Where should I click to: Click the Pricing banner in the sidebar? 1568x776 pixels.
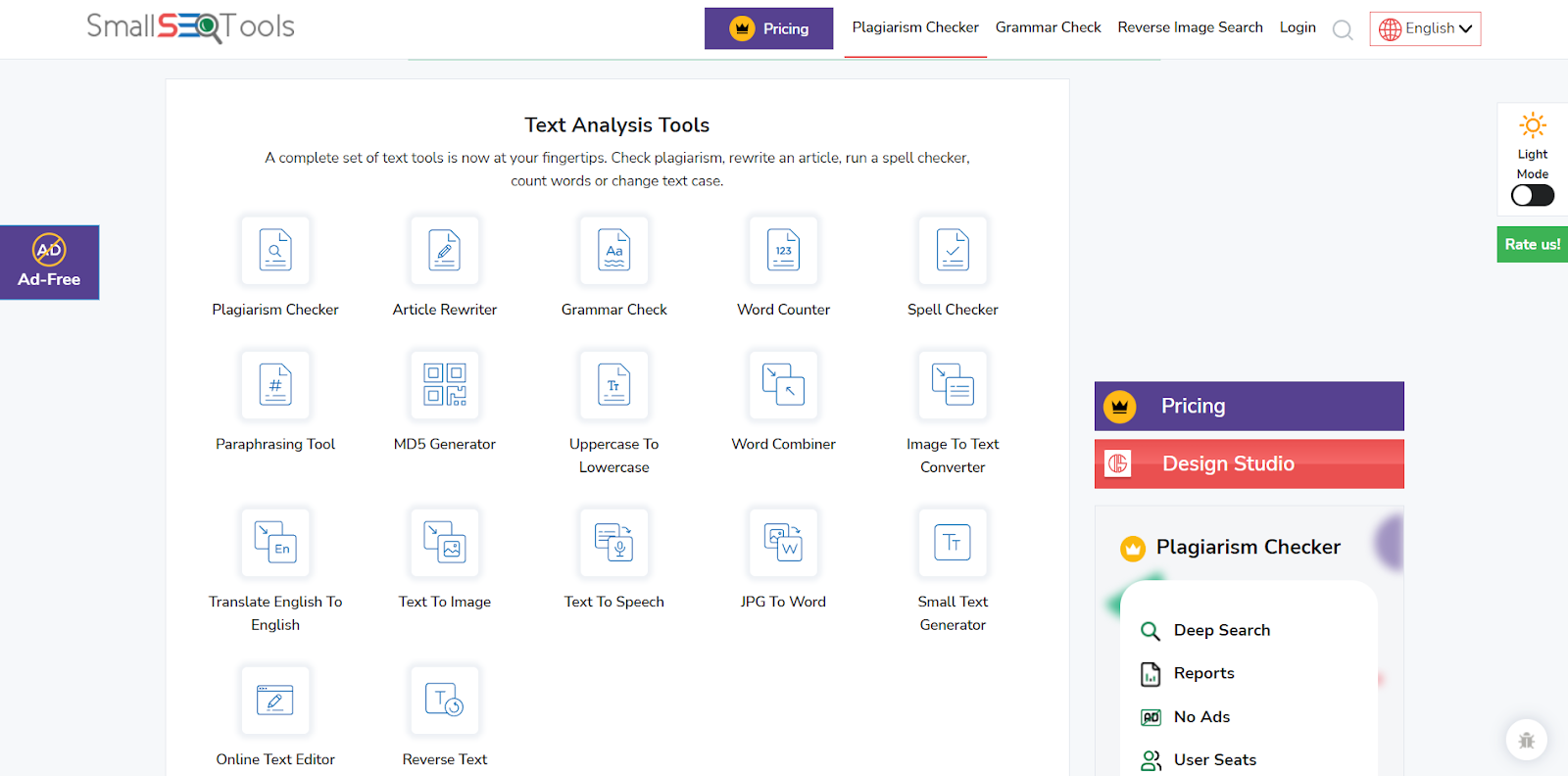coord(1249,406)
